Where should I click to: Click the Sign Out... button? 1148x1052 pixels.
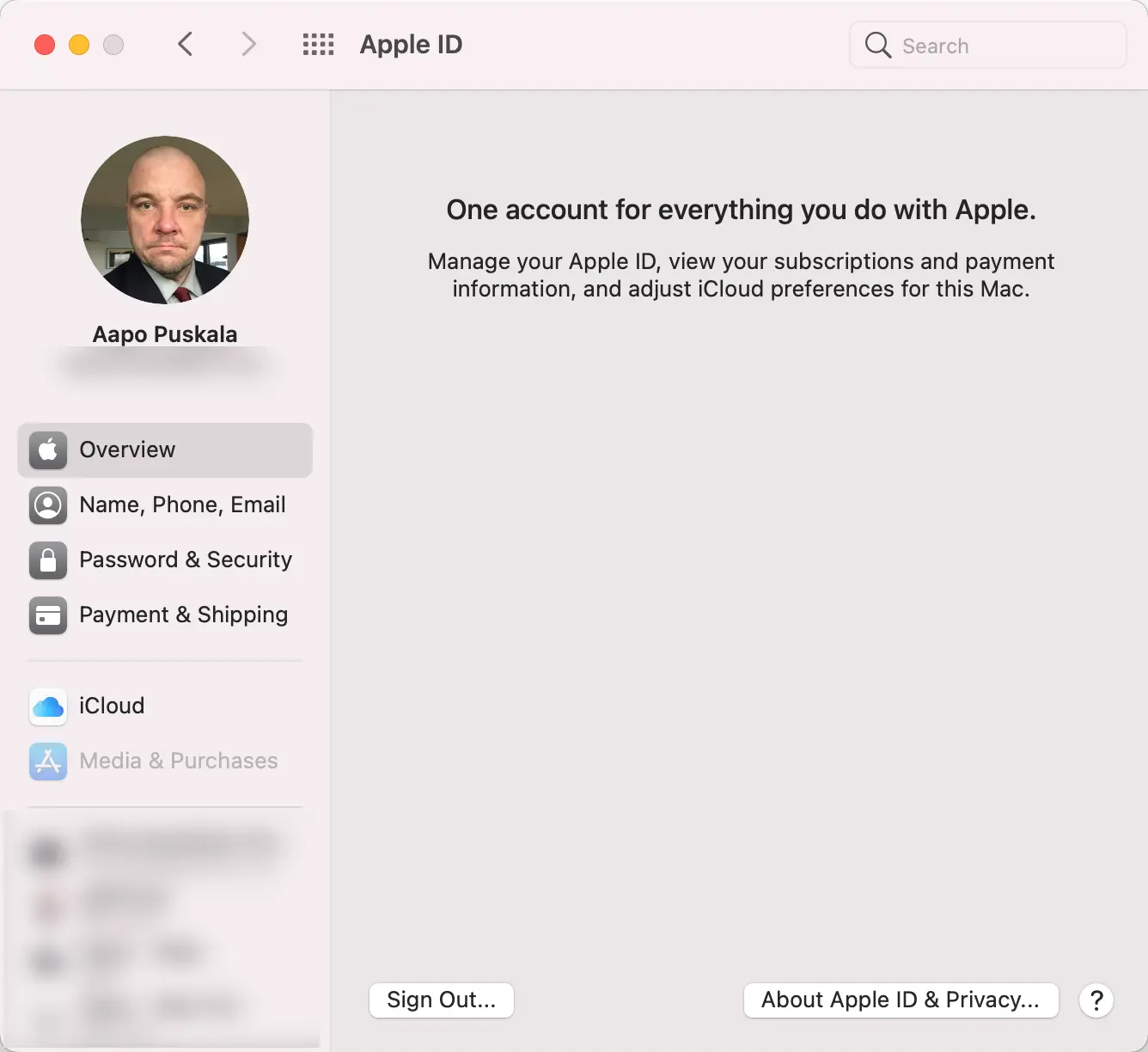click(x=442, y=1000)
